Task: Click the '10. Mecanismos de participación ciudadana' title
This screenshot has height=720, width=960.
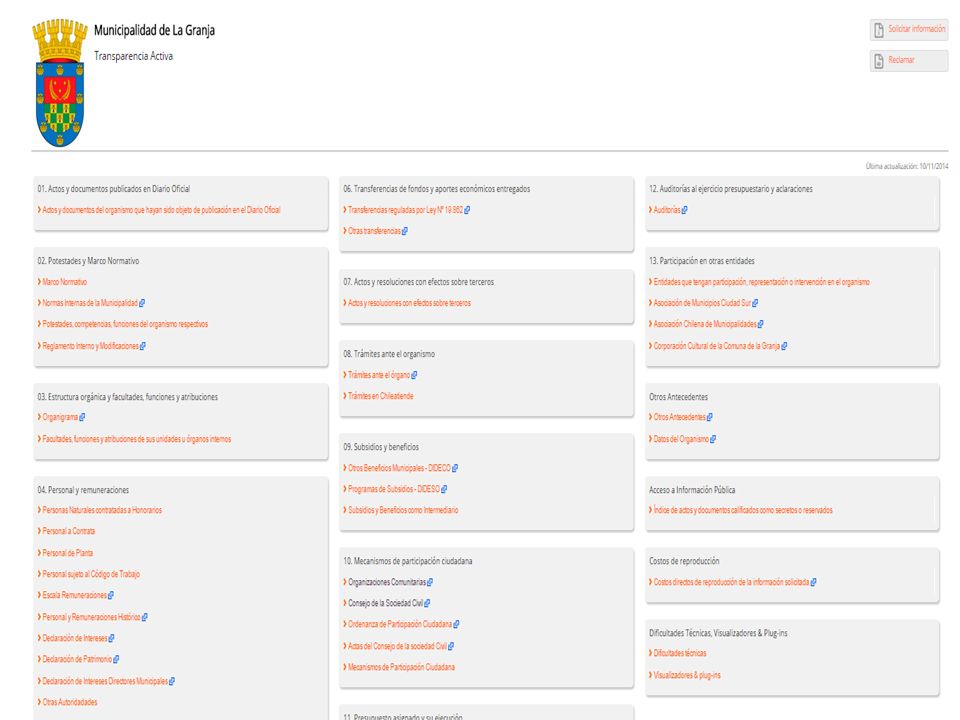Action: pos(407,561)
